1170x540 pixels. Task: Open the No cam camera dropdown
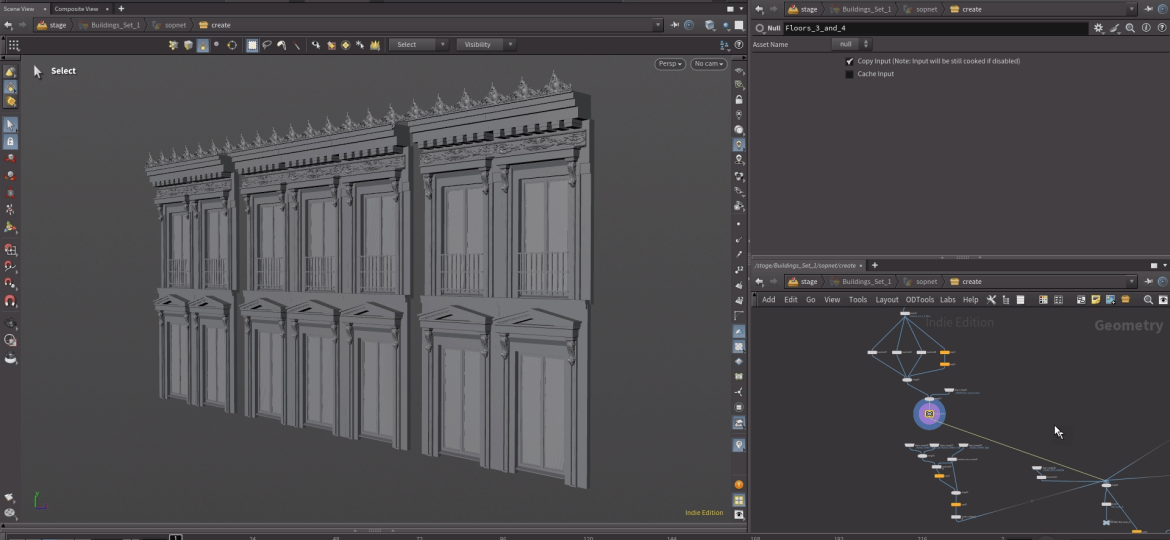pos(708,64)
